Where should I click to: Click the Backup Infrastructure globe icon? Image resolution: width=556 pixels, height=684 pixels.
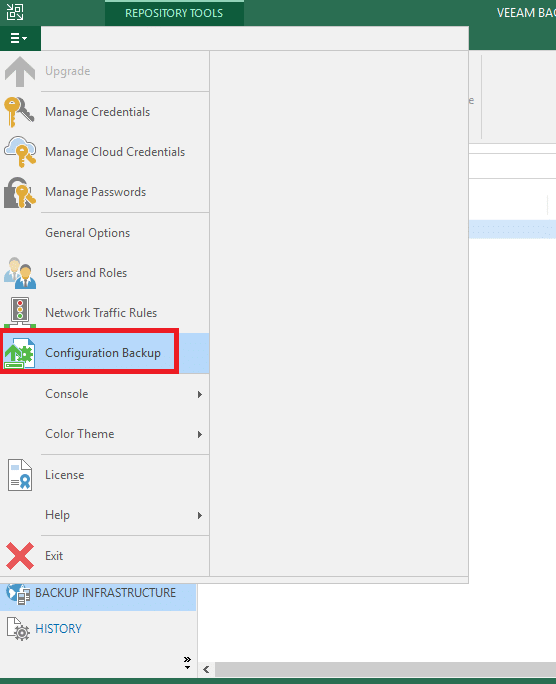click(x=18, y=593)
